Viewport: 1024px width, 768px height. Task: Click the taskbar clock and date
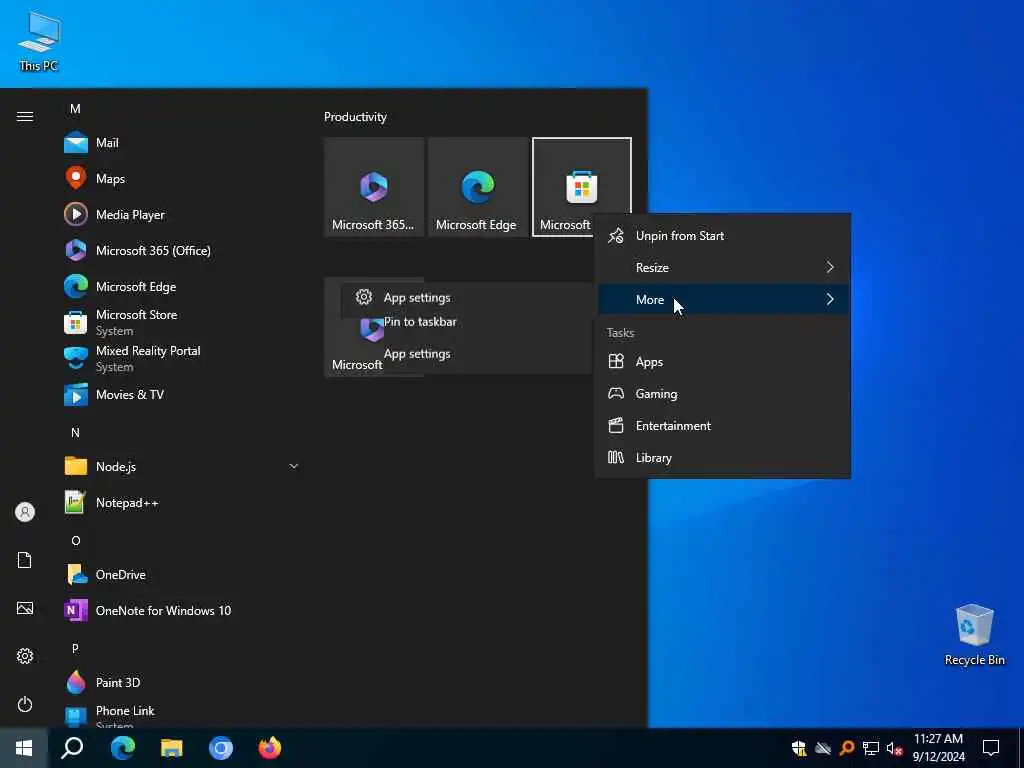(x=938, y=748)
